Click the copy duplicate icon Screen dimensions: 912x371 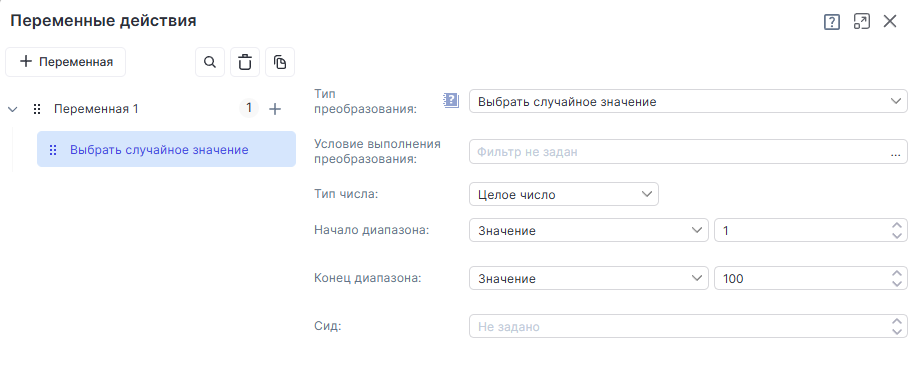(x=280, y=62)
